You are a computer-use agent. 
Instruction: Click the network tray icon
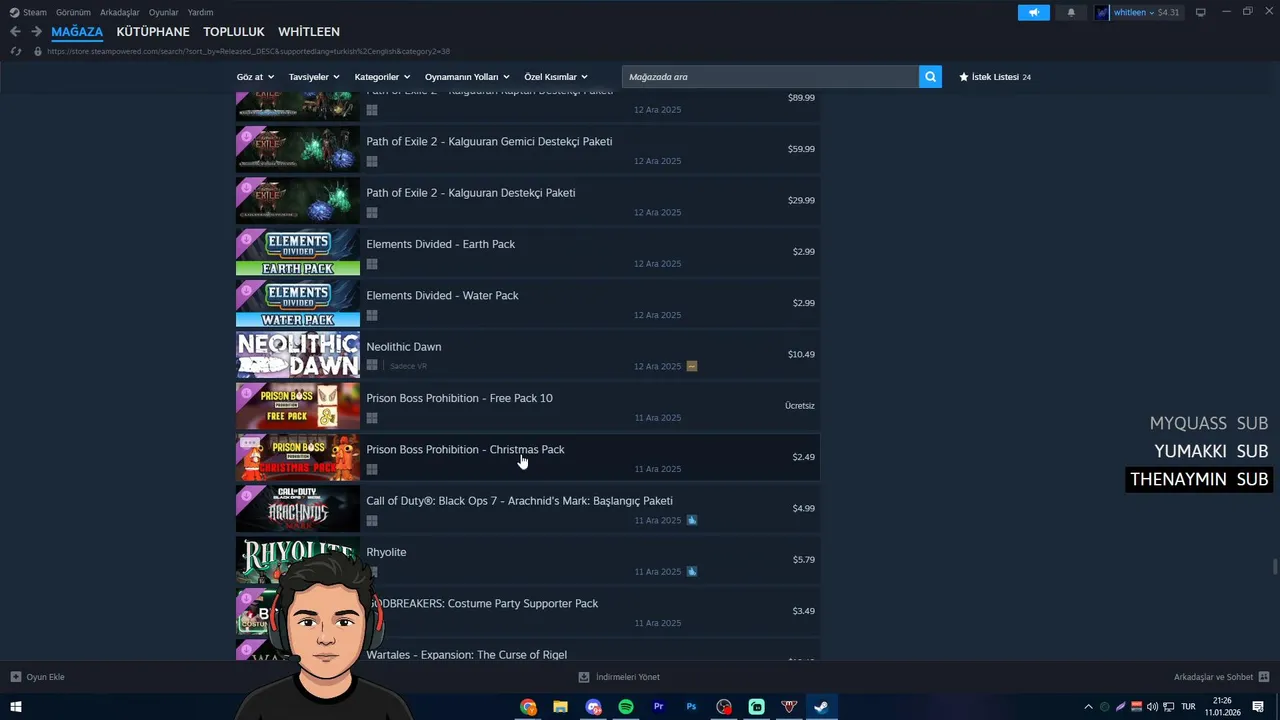pyautogui.click(x=1168, y=707)
